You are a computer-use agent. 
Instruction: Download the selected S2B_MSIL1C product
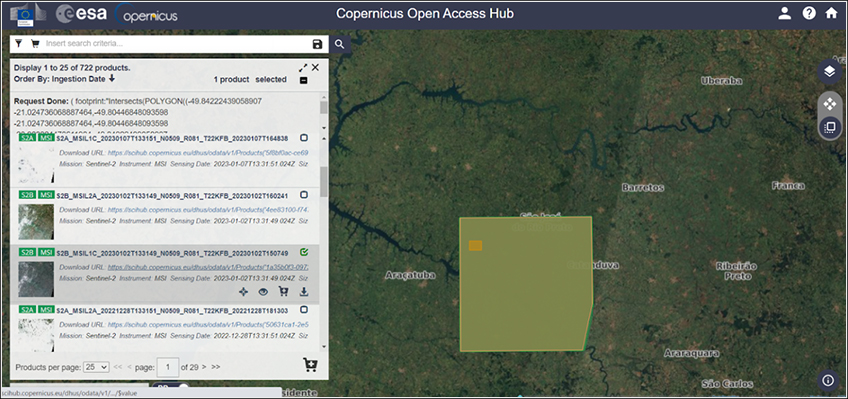304,292
